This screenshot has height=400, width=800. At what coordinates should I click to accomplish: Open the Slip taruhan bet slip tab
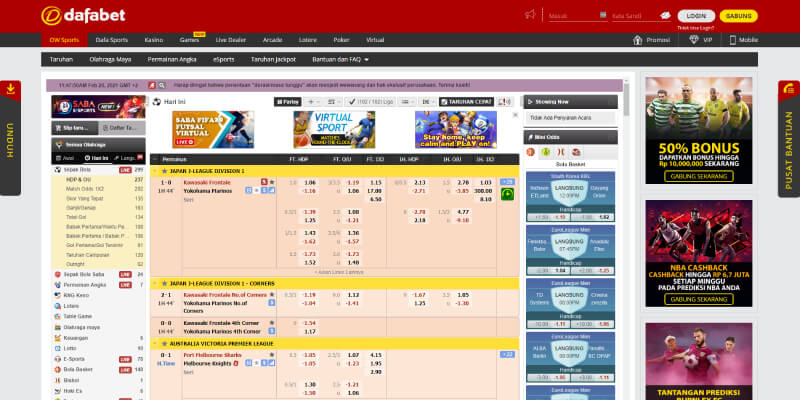(x=73, y=128)
